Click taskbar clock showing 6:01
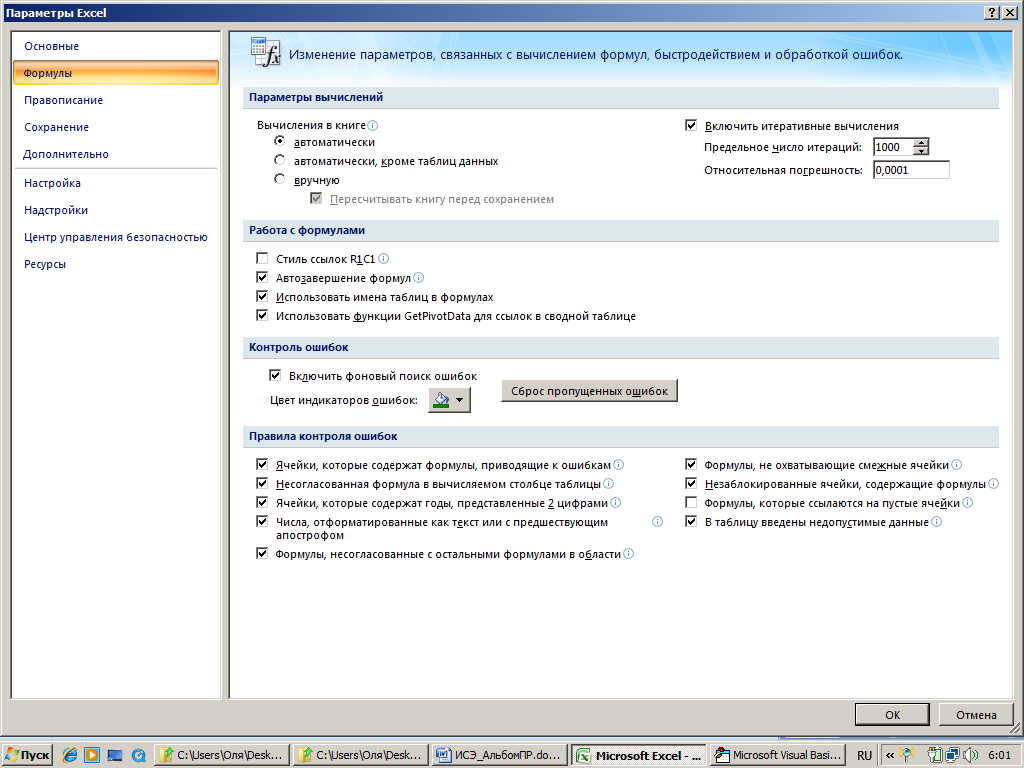 pyautogui.click(x=999, y=756)
